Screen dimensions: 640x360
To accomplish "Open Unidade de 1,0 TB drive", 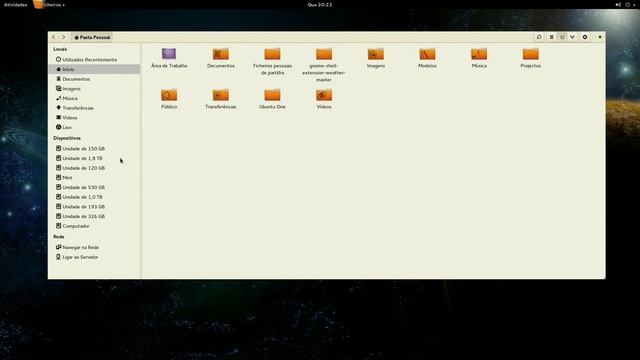I will 94,197.
